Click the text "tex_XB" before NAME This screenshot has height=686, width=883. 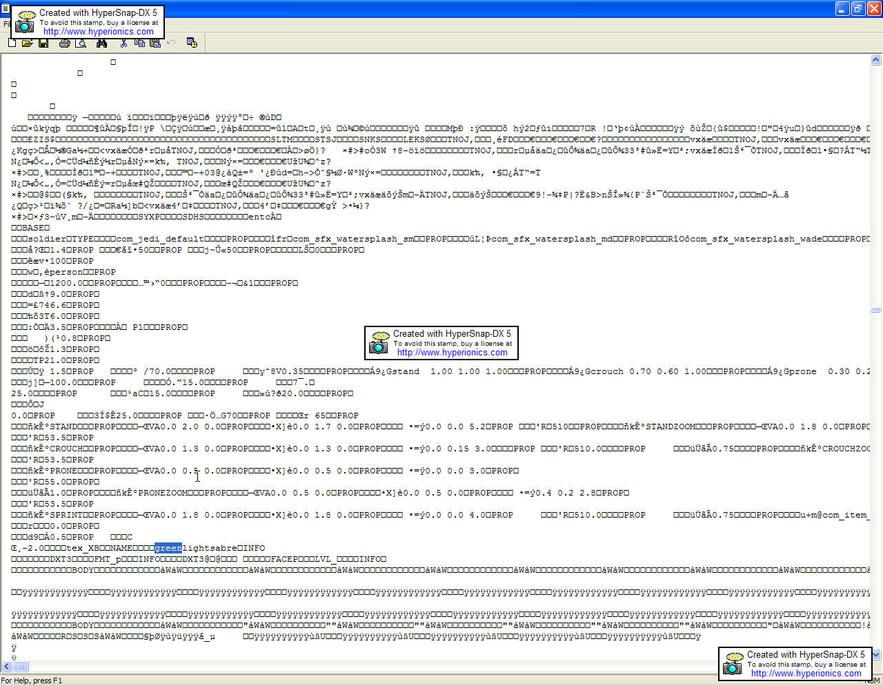click(83, 548)
